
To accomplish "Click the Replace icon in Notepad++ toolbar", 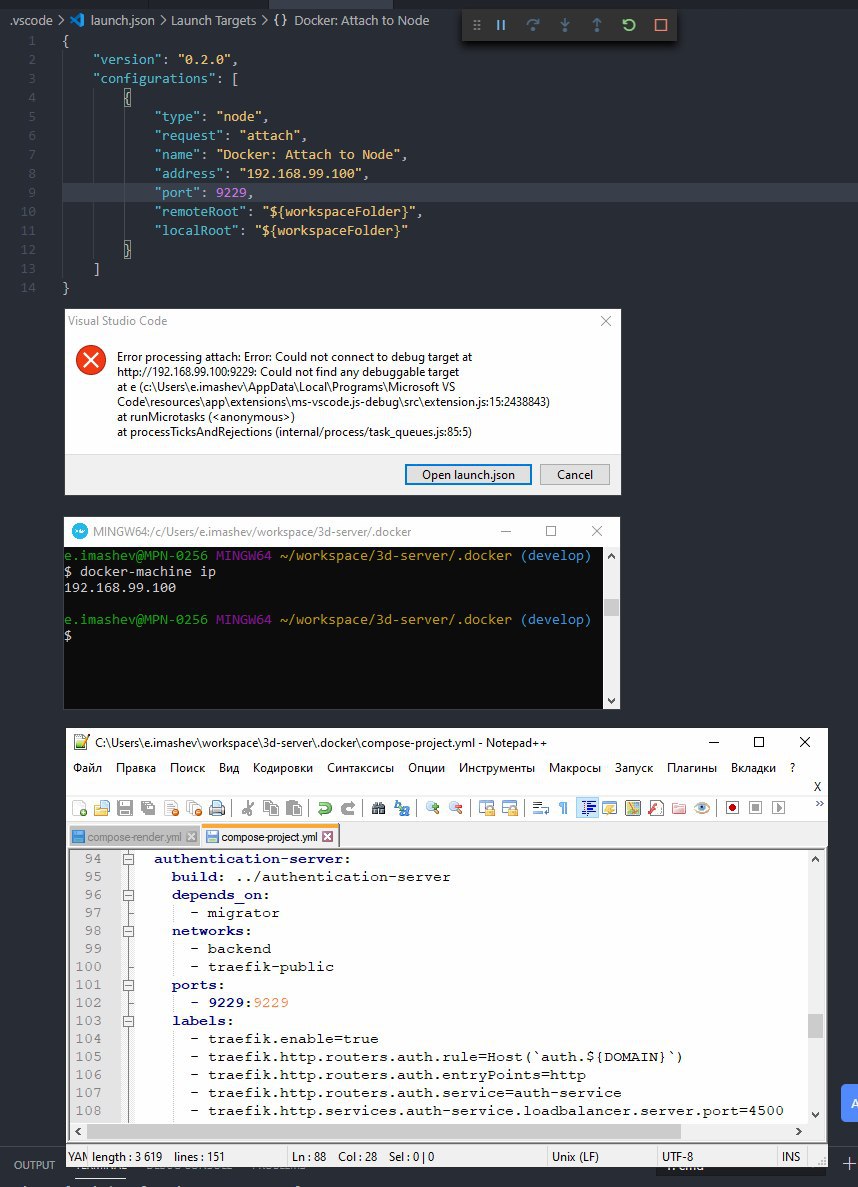I will pos(401,808).
